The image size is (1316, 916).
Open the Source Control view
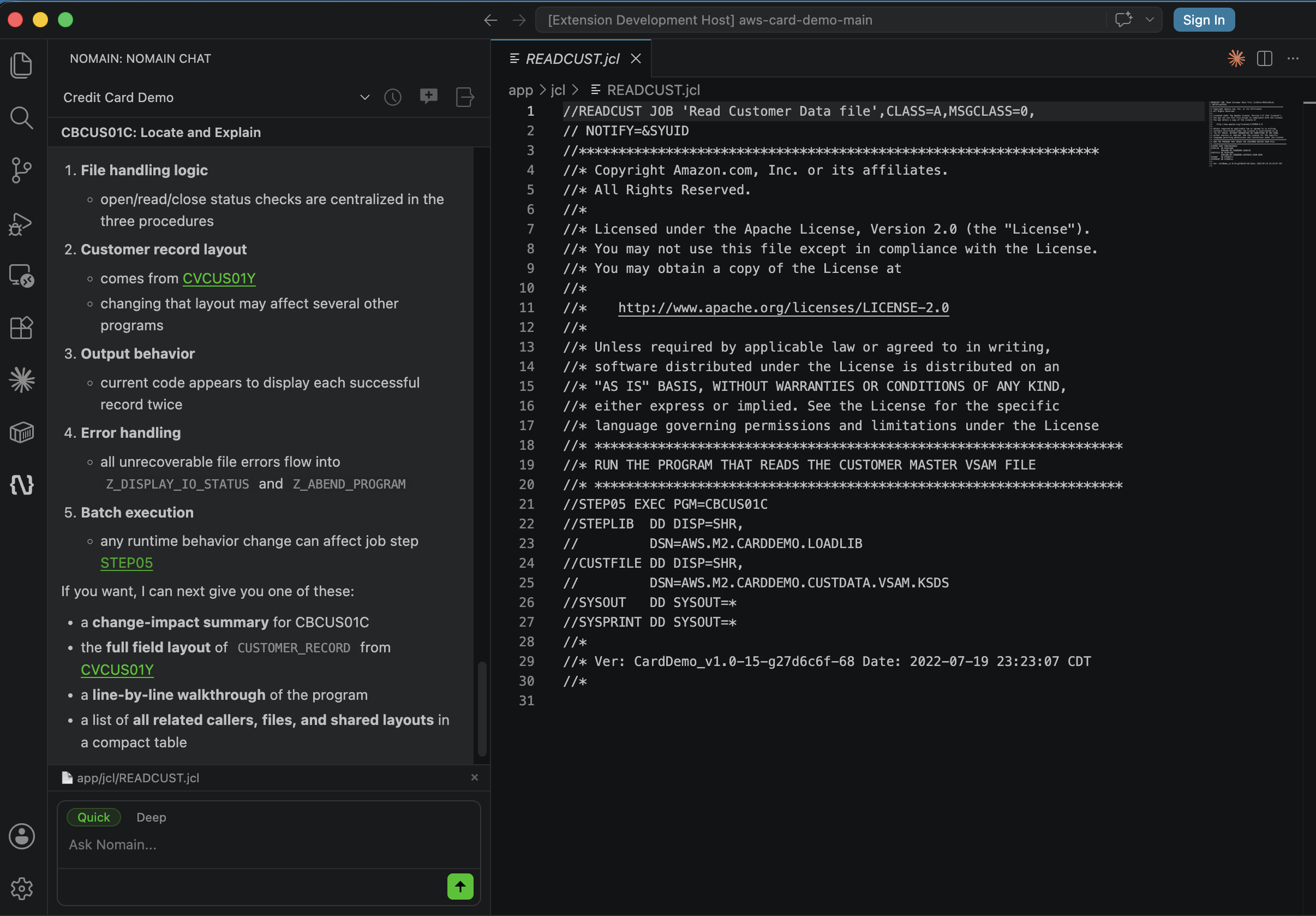click(22, 170)
